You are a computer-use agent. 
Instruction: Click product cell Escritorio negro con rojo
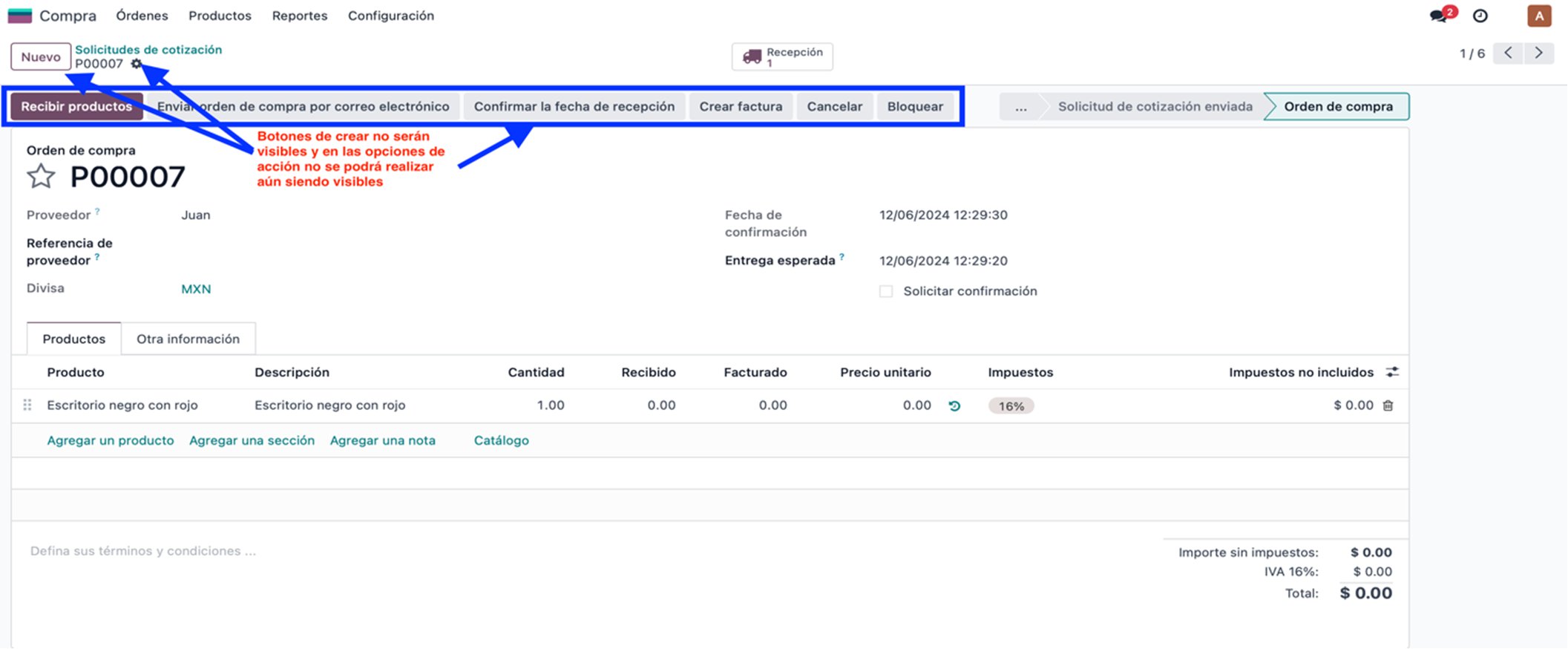tap(122, 405)
